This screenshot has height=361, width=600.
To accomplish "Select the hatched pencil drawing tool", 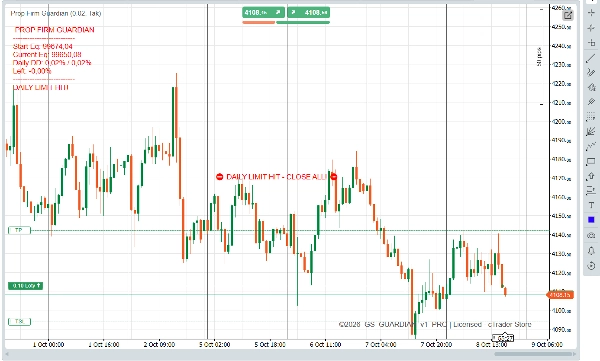I will click(591, 102).
